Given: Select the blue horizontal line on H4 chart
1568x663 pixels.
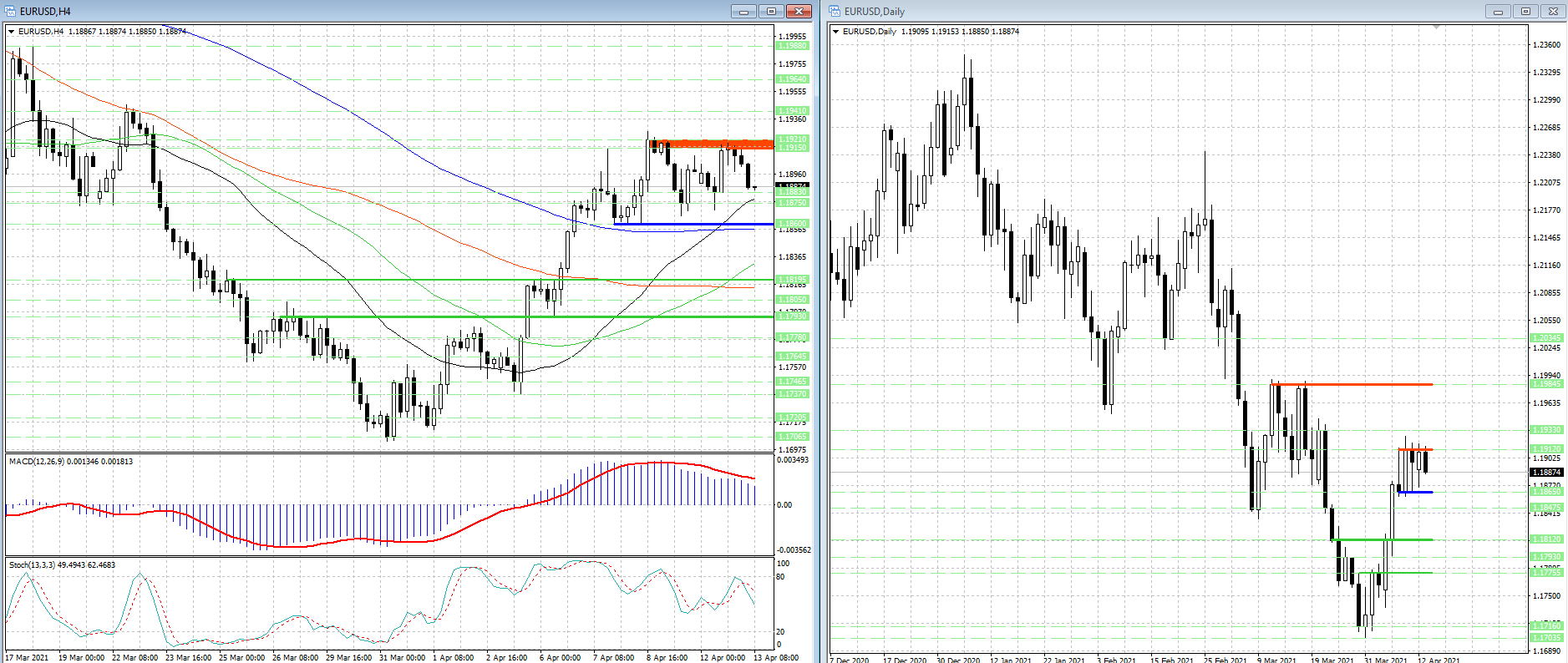Looking at the screenshot, I should (x=693, y=224).
